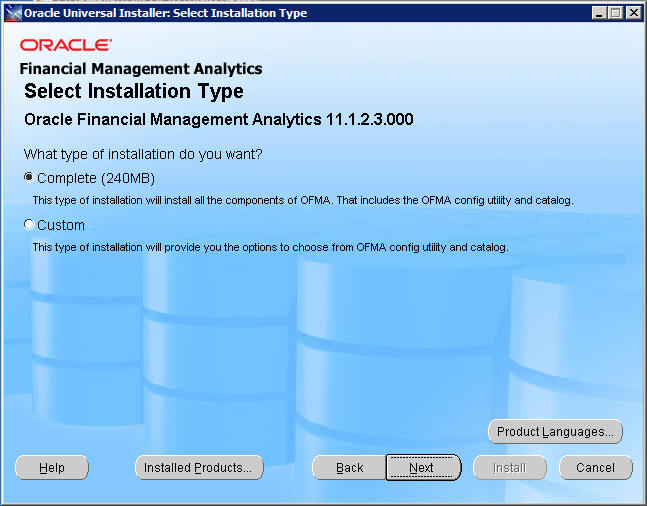Screen dimensions: 647x506
Task: Go Back to previous installer step
Action: [x=349, y=468]
